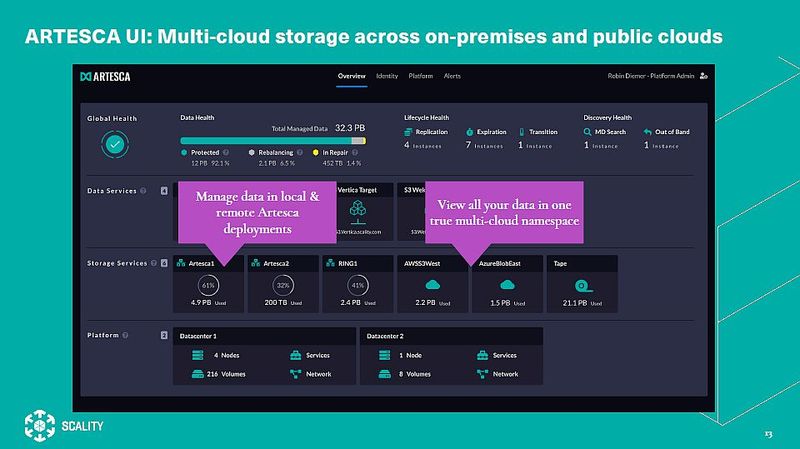The image size is (800, 449).
Task: Open the Replication 4 instances link
Action: pos(422,145)
